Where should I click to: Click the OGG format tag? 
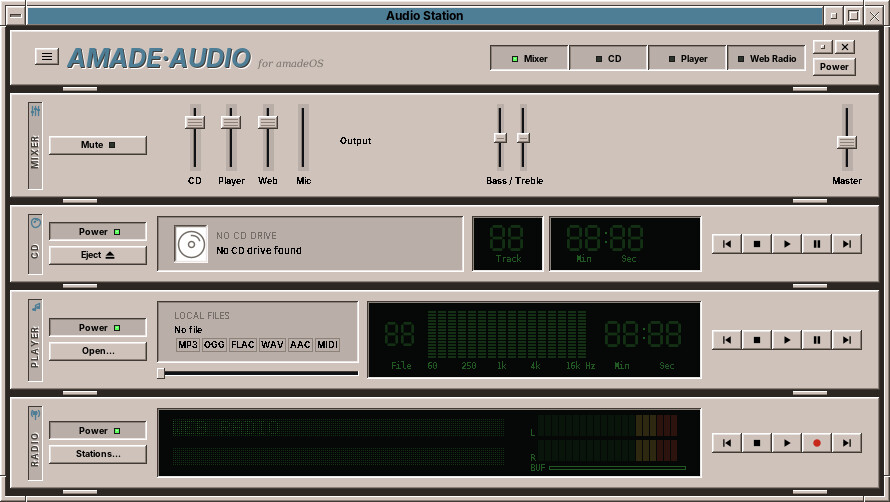[214, 345]
